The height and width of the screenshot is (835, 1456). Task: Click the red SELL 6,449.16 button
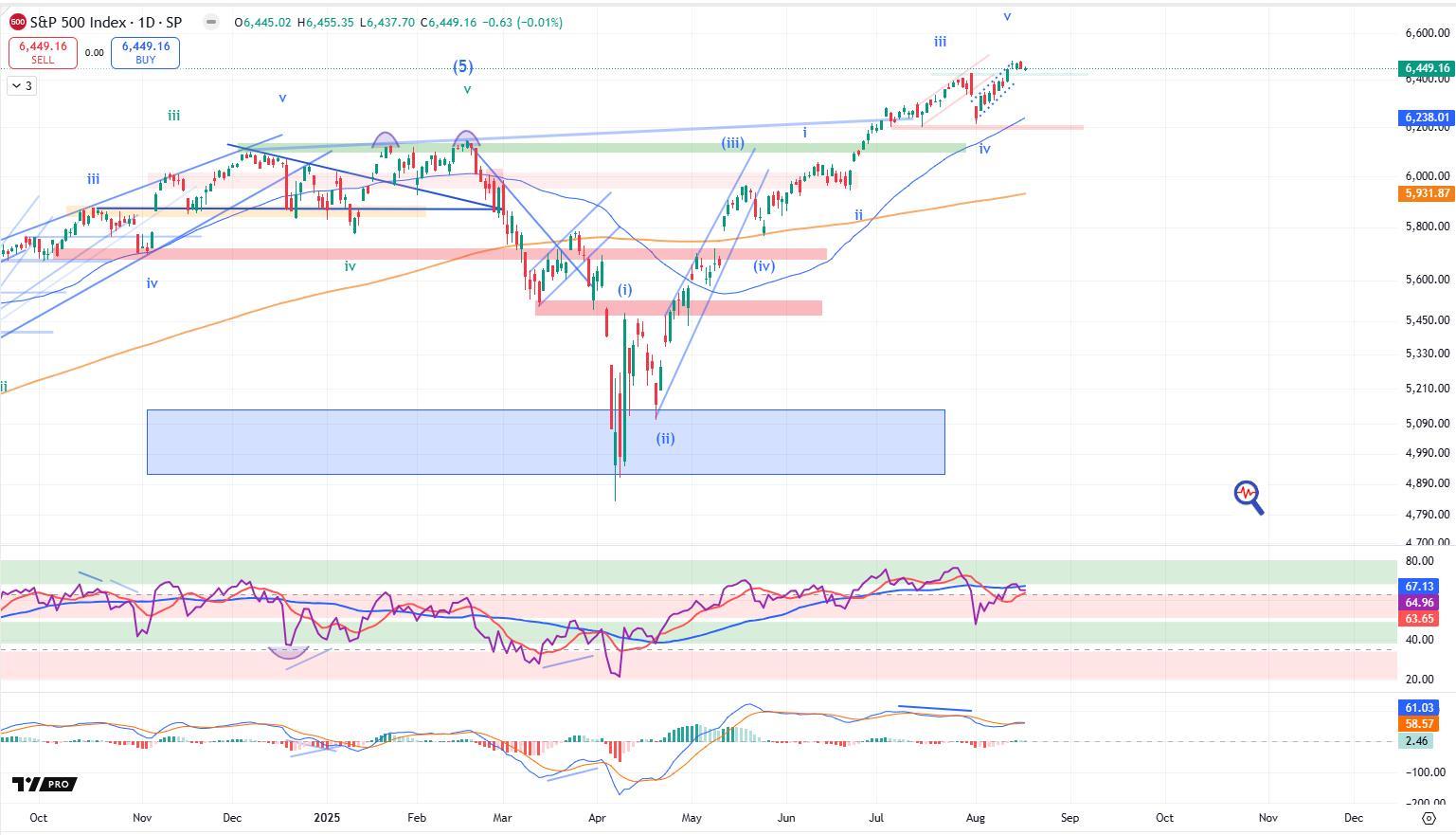pyautogui.click(x=43, y=52)
